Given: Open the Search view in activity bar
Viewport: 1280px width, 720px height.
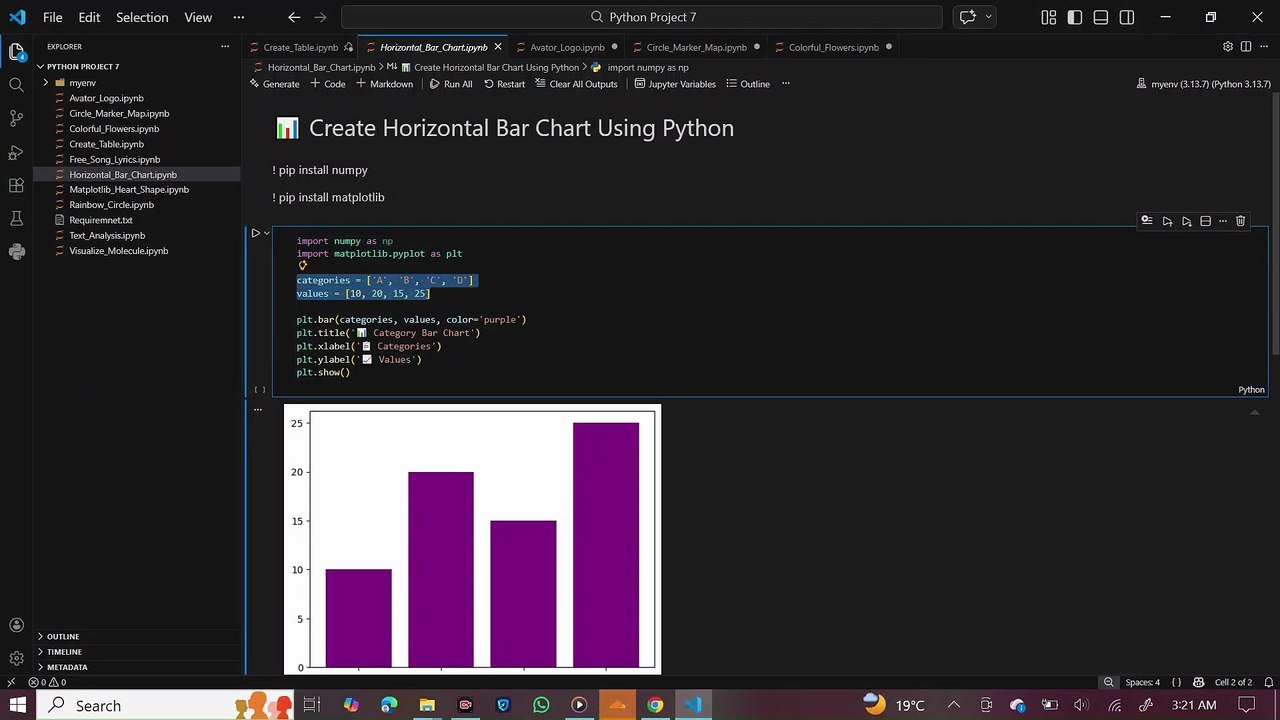Looking at the screenshot, I should [x=16, y=85].
